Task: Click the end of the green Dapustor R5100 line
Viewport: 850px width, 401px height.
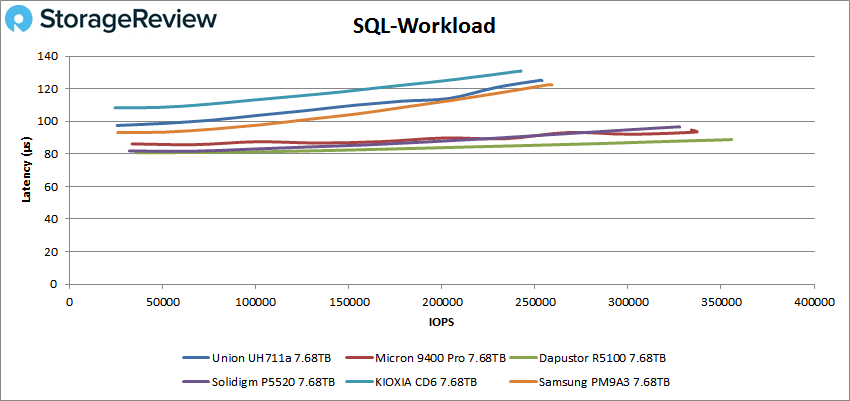Action: pos(731,140)
